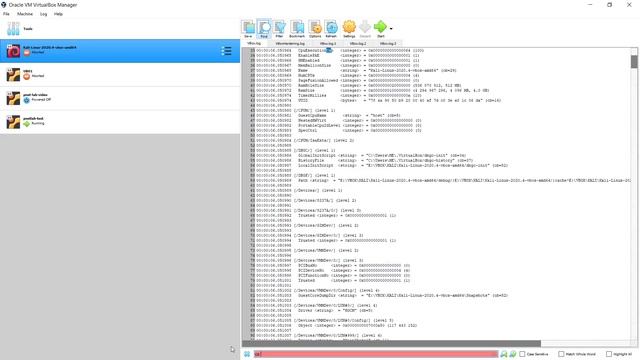Image resolution: width=640 pixels, height=360 pixels.
Task: Click the "Powered Off" status text
Action: tap(41, 100)
